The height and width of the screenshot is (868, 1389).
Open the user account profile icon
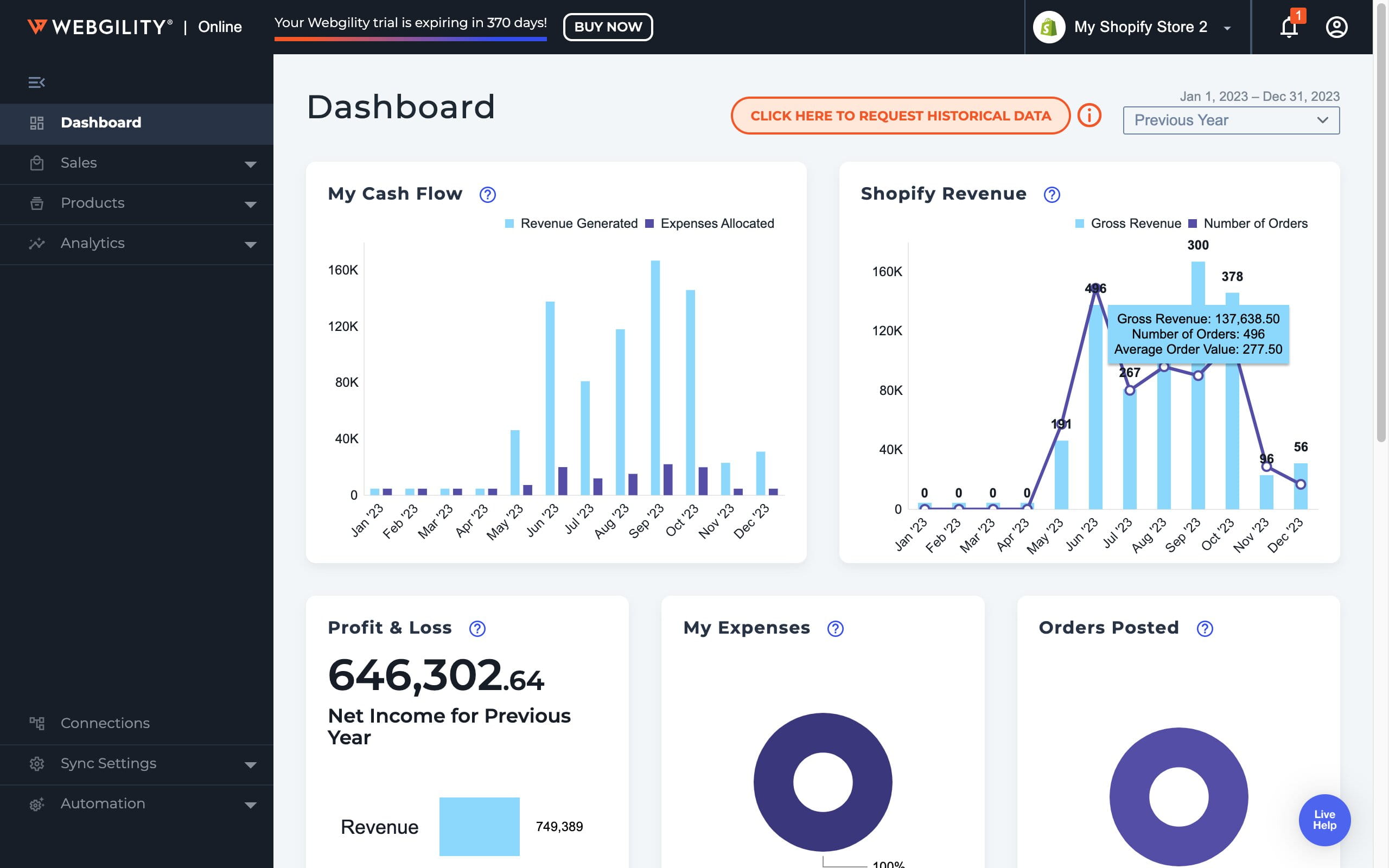1337,27
